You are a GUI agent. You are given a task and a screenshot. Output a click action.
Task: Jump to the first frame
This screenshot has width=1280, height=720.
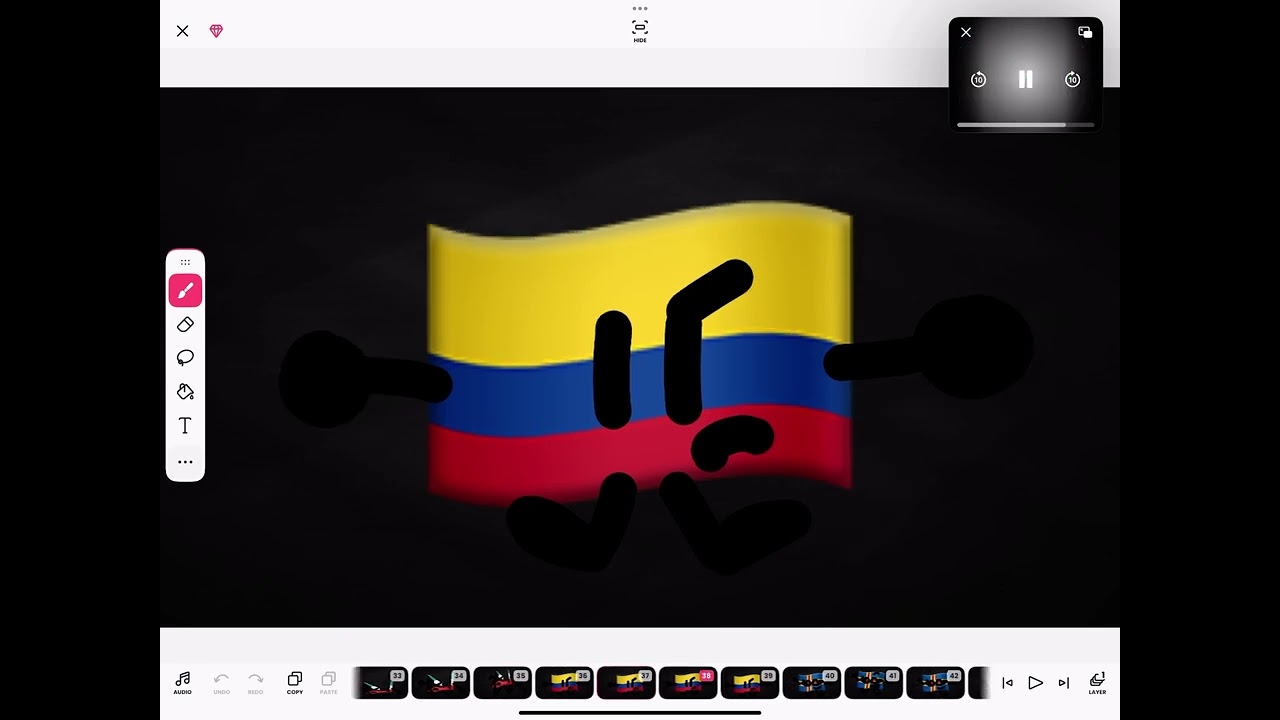pyautogui.click(x=1007, y=683)
